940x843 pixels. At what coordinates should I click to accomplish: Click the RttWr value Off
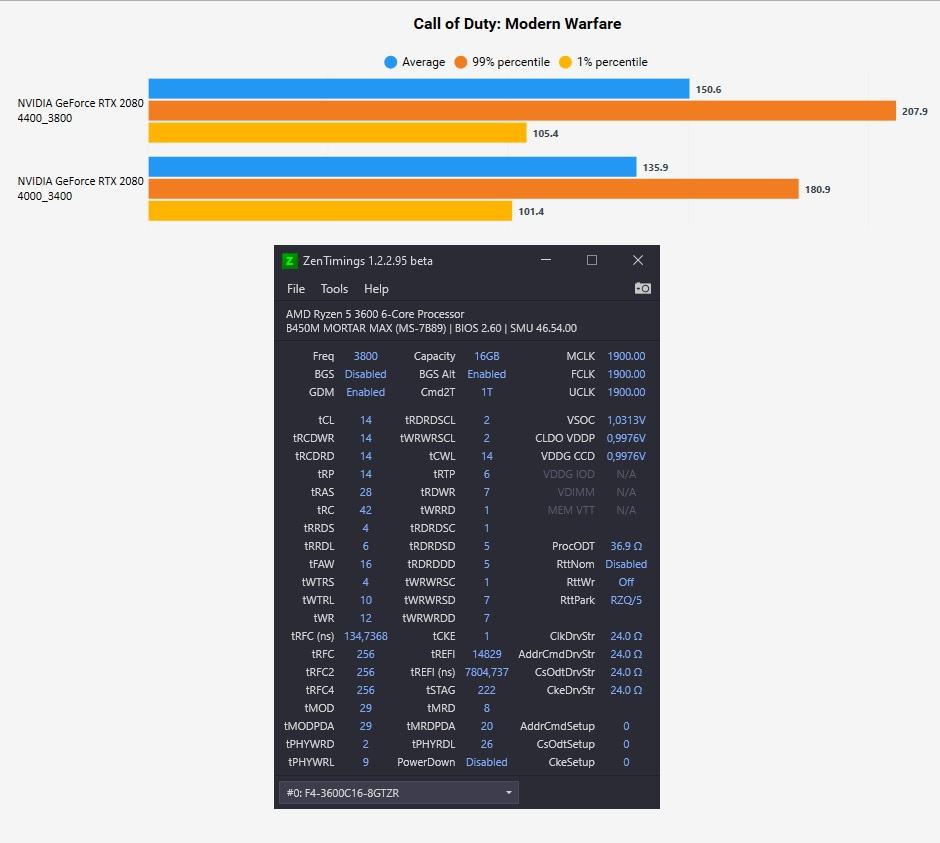pos(626,582)
